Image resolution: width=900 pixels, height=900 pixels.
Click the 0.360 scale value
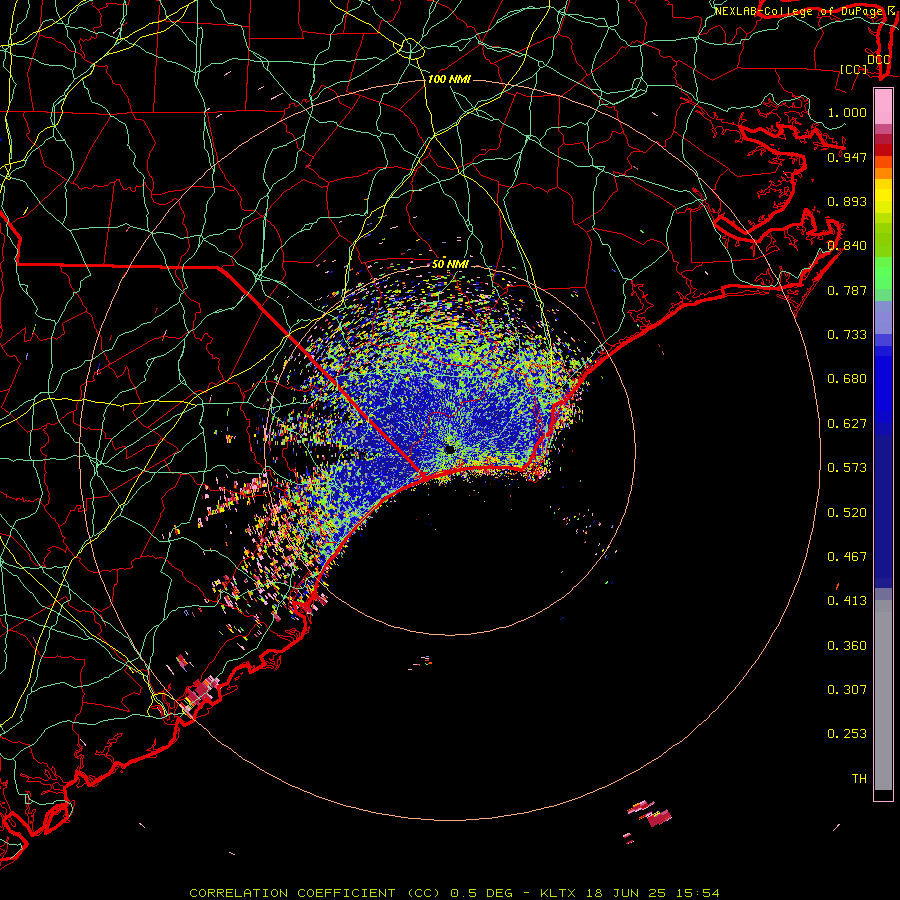pos(847,646)
